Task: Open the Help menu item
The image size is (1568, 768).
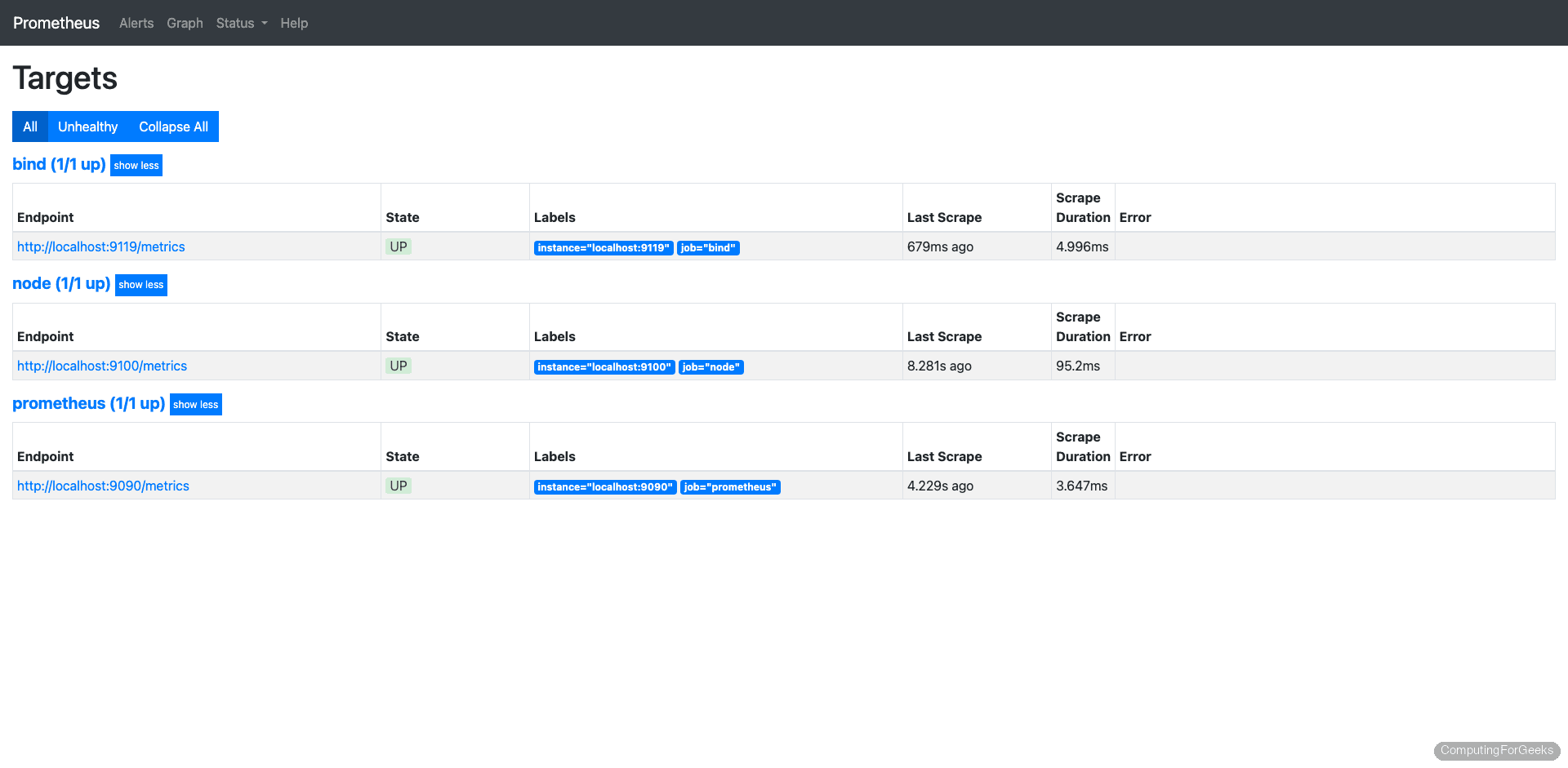Action: click(x=294, y=23)
